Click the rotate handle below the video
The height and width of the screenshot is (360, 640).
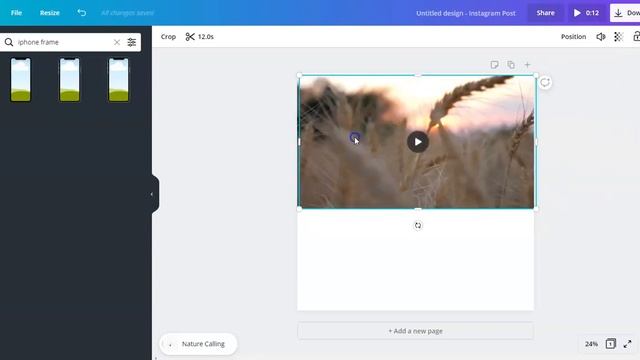coord(418,225)
